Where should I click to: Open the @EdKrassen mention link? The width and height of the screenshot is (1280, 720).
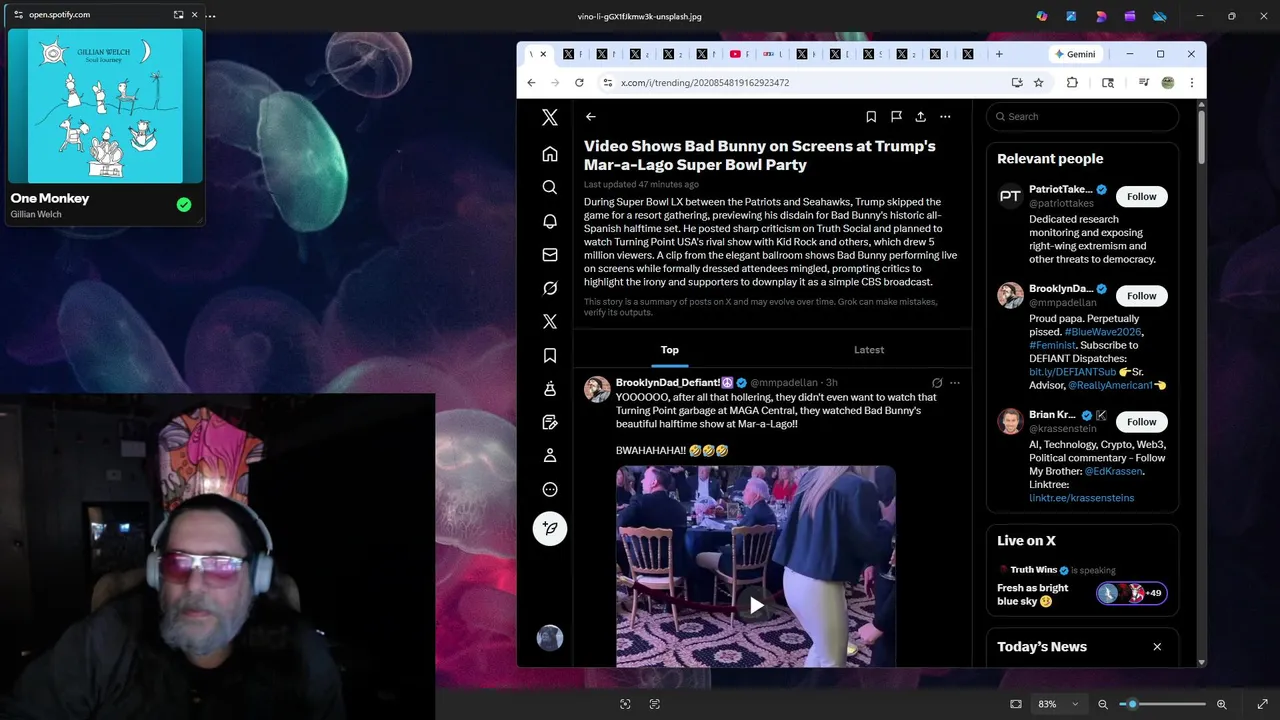(x=1113, y=471)
